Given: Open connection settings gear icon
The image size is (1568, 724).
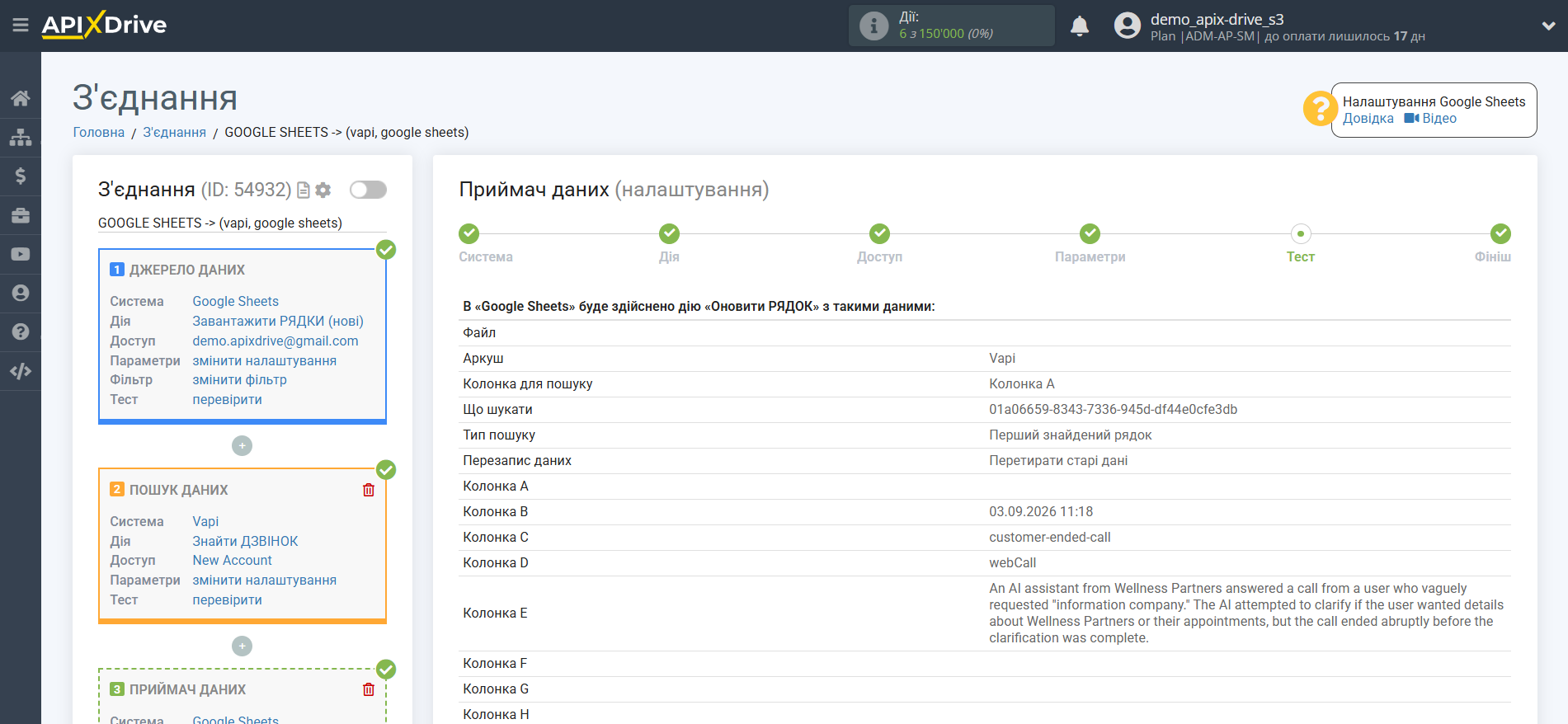Looking at the screenshot, I should (323, 190).
